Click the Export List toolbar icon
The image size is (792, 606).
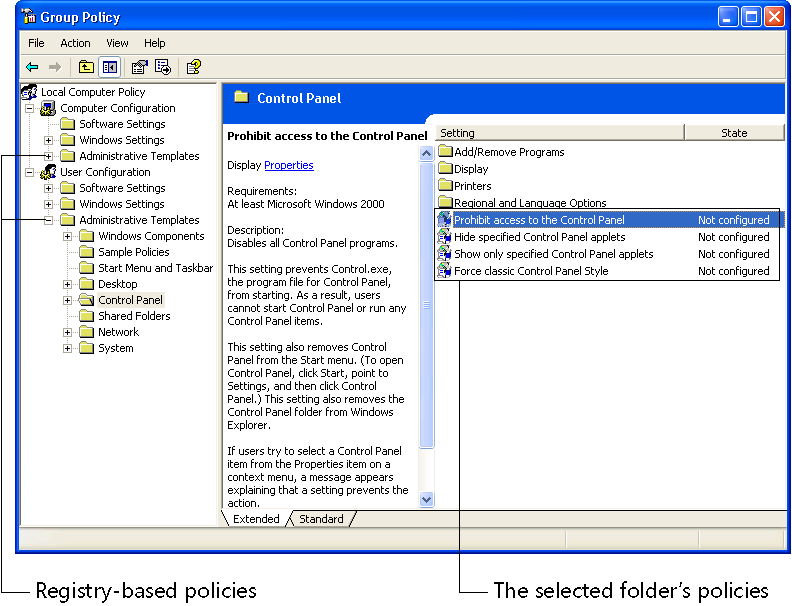click(x=163, y=67)
